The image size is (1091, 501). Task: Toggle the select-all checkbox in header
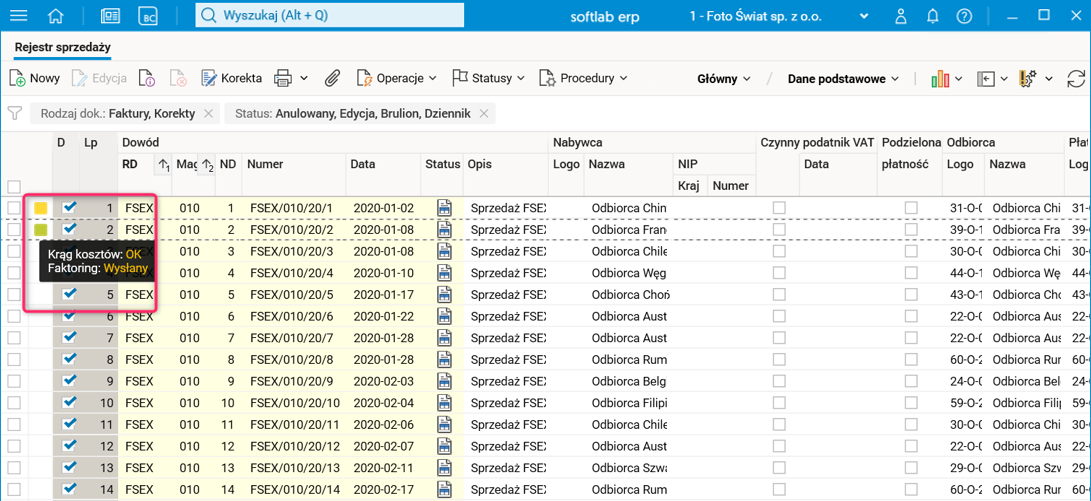(x=13, y=186)
